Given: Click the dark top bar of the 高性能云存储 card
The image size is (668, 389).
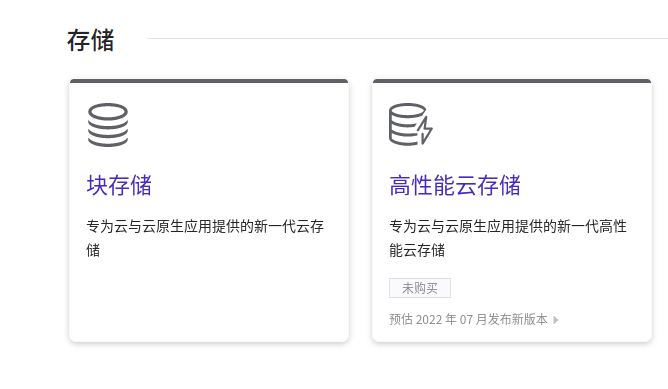Looking at the screenshot, I should [x=512, y=81].
